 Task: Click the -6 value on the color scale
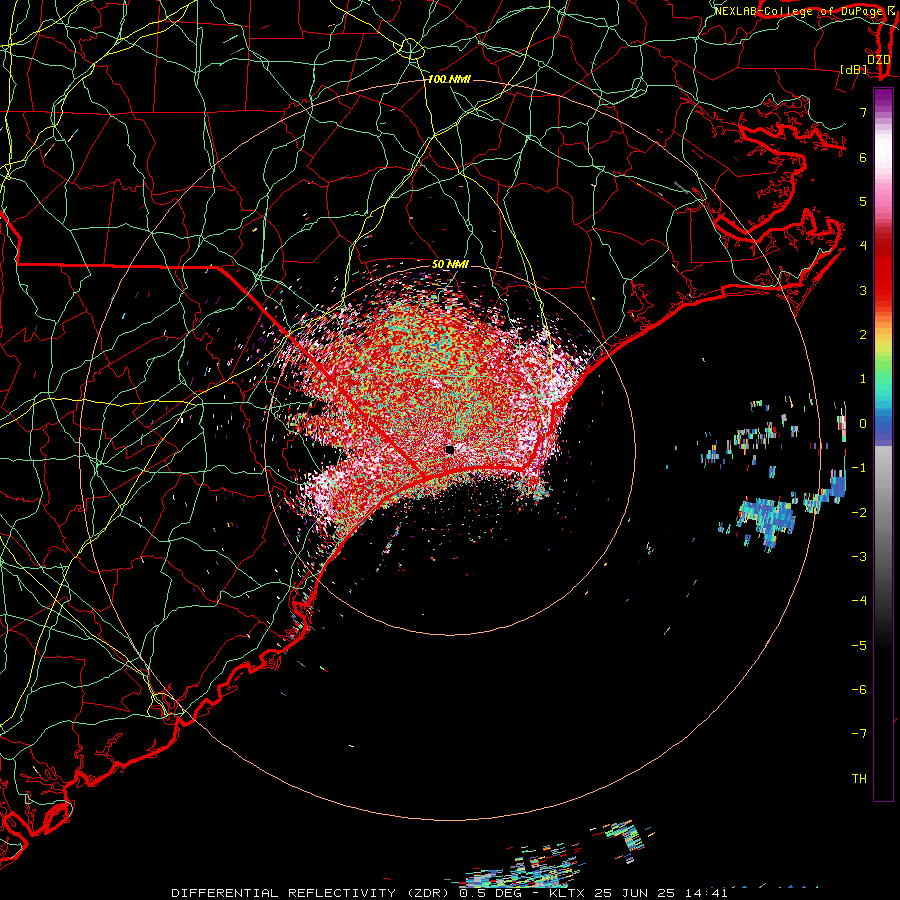click(859, 690)
